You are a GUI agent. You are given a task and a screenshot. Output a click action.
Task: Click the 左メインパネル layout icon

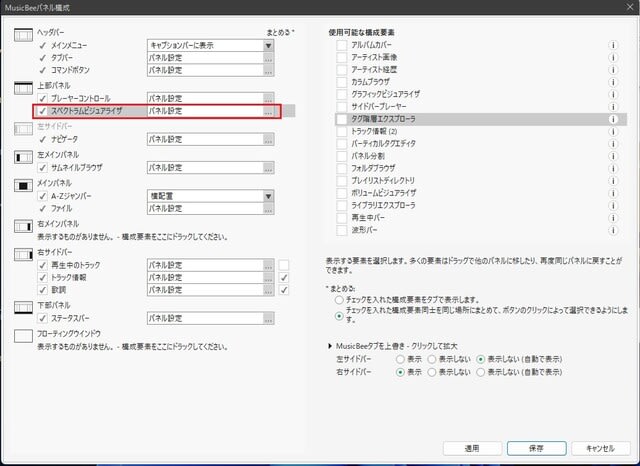pos(23,157)
